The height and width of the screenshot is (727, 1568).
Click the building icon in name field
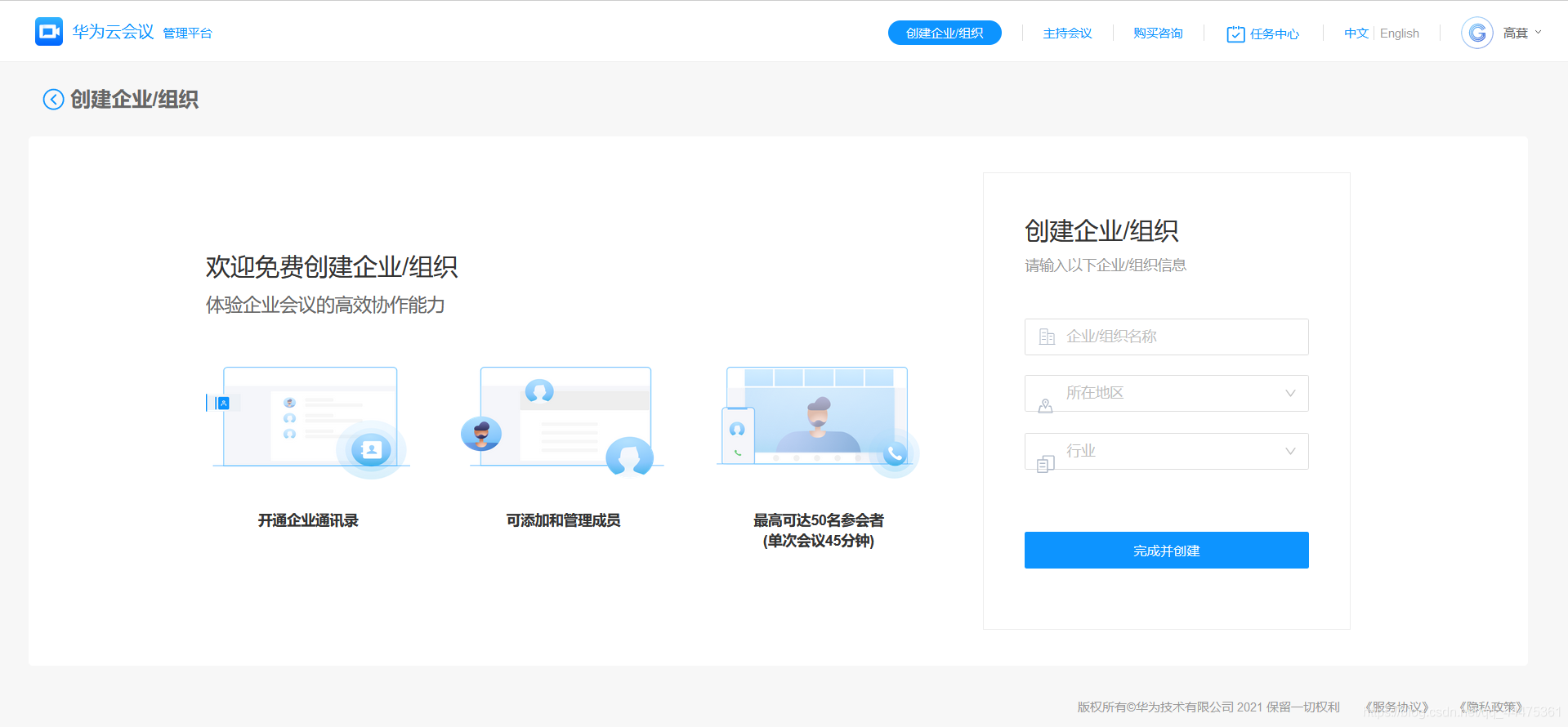[x=1047, y=337]
